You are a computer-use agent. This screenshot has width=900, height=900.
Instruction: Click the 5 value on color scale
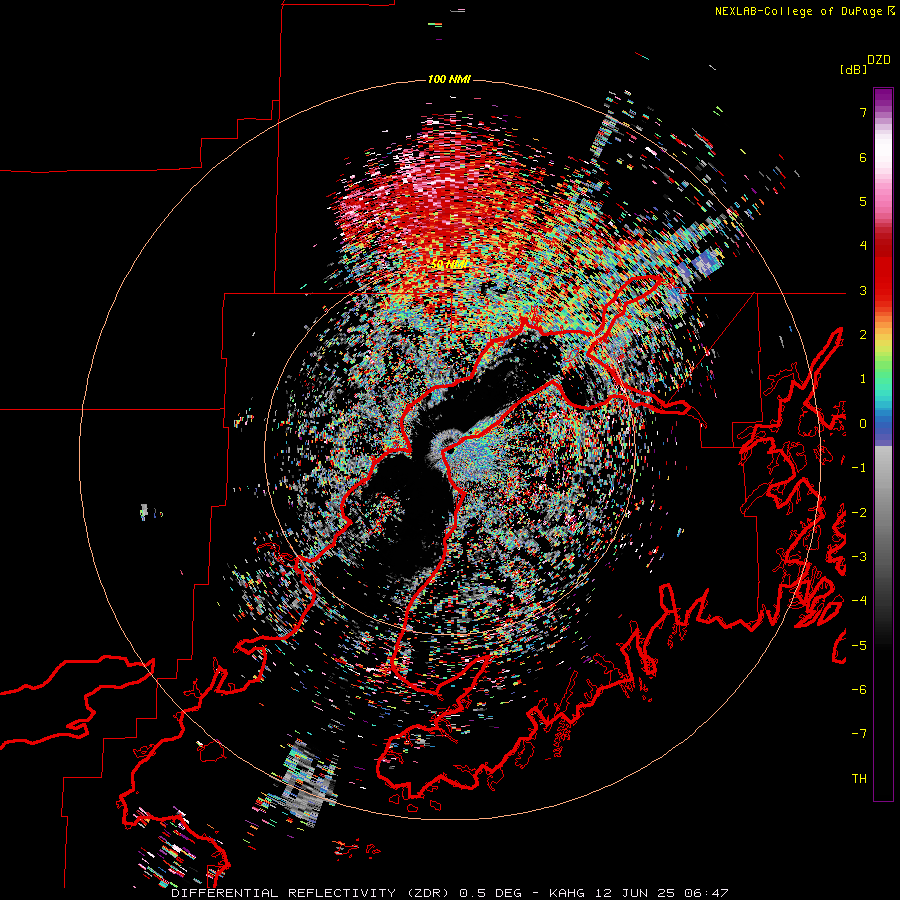[863, 201]
